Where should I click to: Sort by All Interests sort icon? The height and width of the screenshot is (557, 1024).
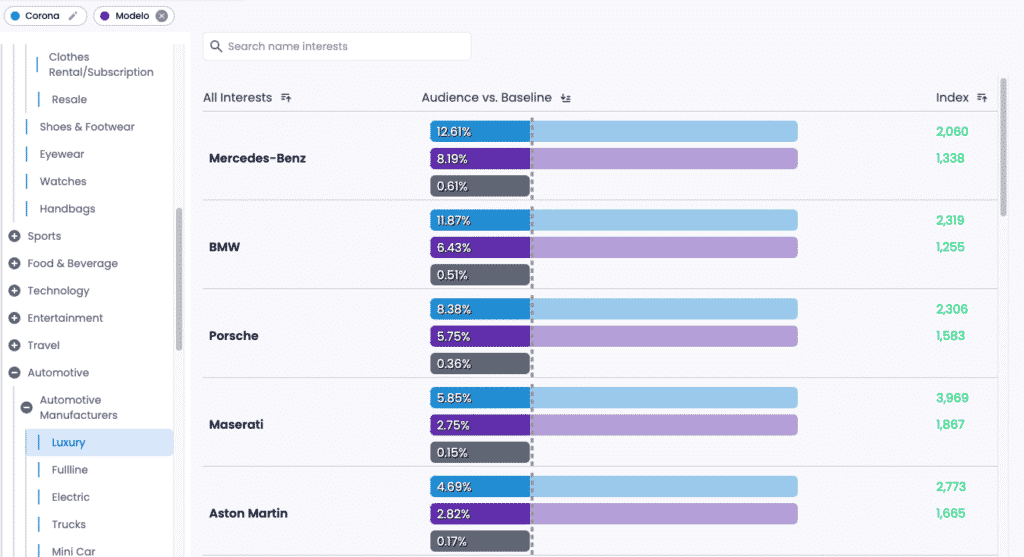click(x=286, y=98)
